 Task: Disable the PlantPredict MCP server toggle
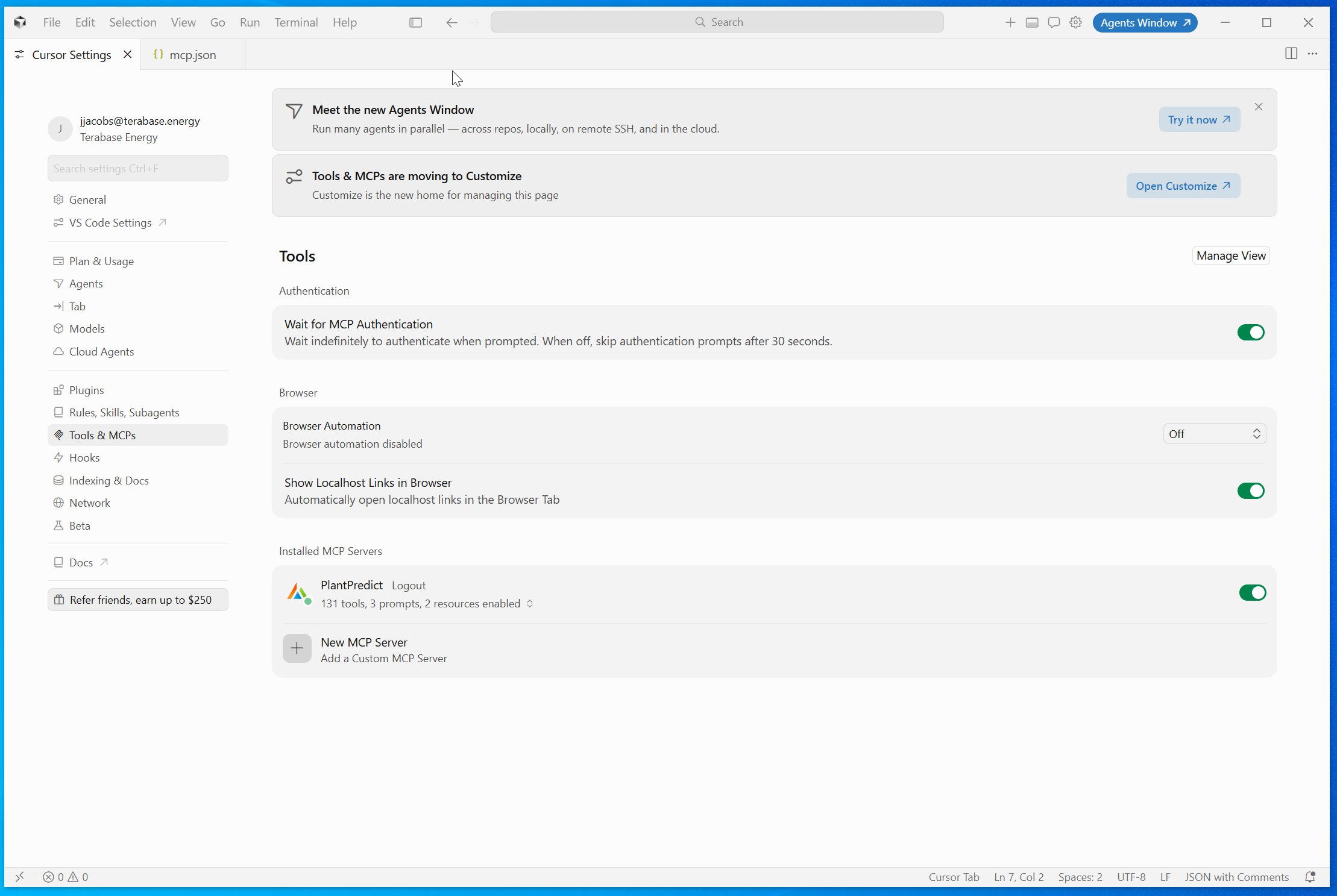1253,592
